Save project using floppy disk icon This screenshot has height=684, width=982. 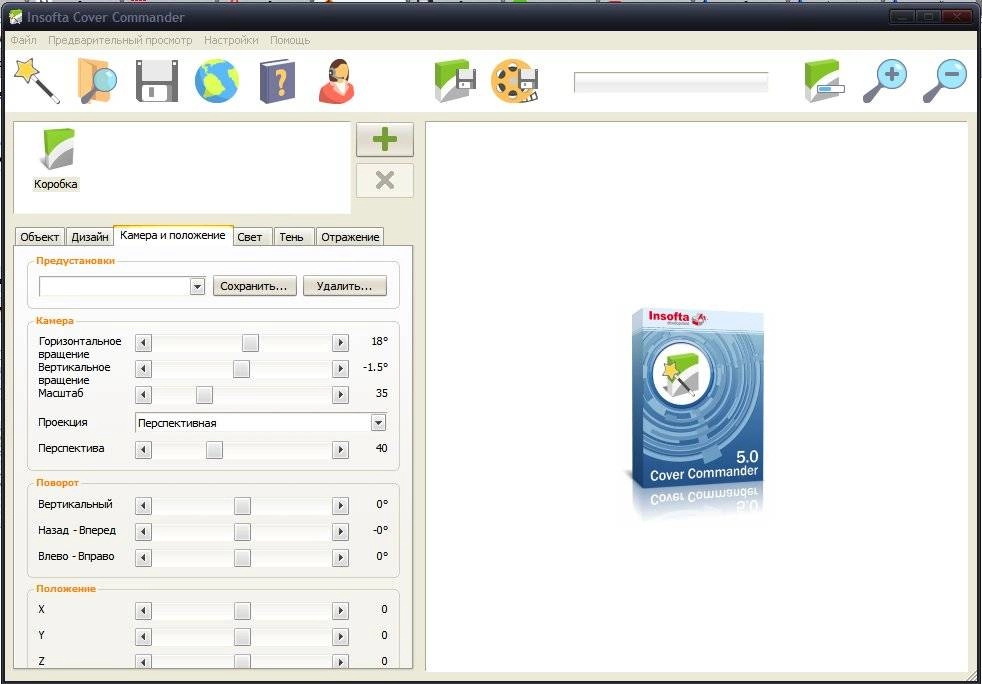pyautogui.click(x=157, y=81)
